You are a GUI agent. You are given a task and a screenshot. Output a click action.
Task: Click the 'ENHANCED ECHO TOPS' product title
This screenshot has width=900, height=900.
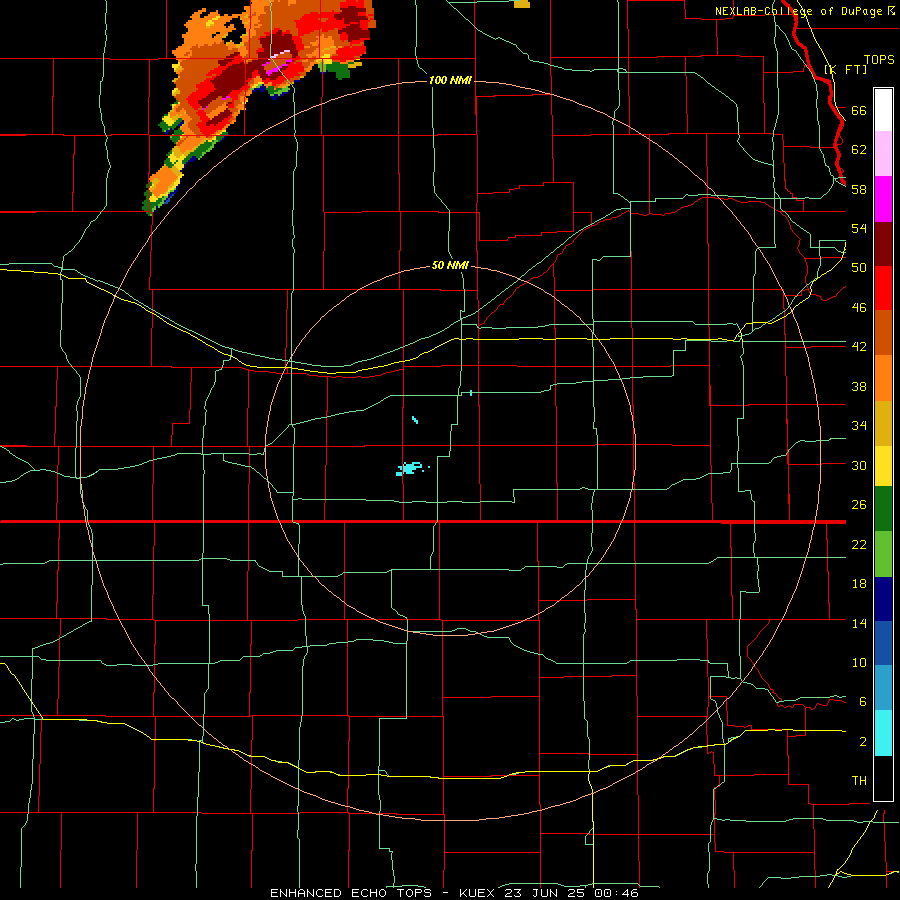[x=351, y=893]
